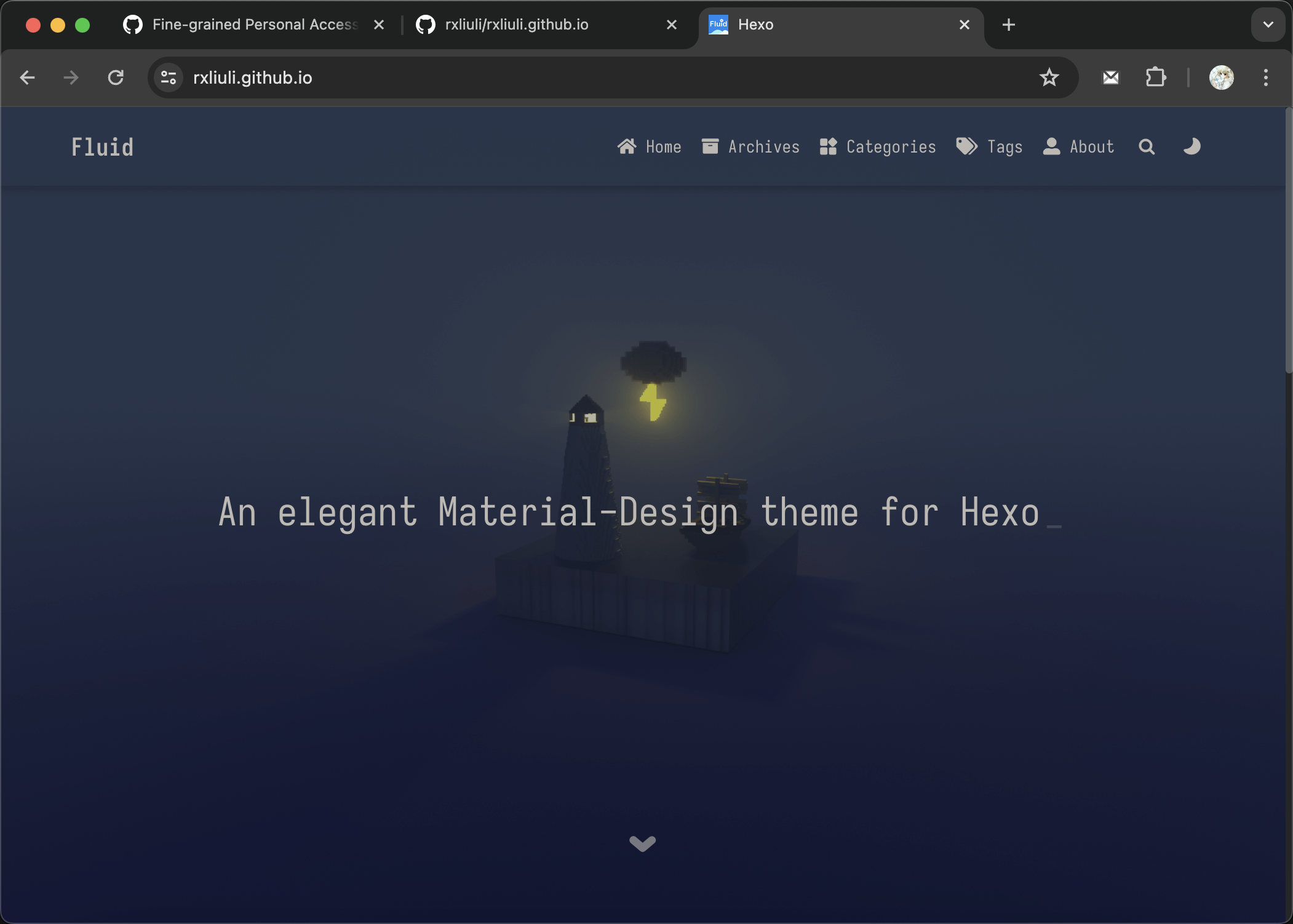This screenshot has height=924, width=1293.
Task: Click the address bar URL field
Action: point(554,78)
